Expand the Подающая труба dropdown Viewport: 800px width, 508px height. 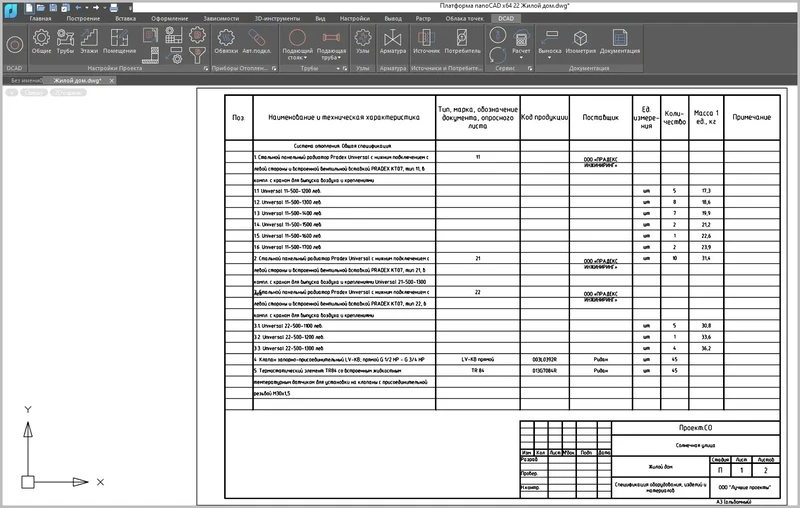[x=331, y=58]
